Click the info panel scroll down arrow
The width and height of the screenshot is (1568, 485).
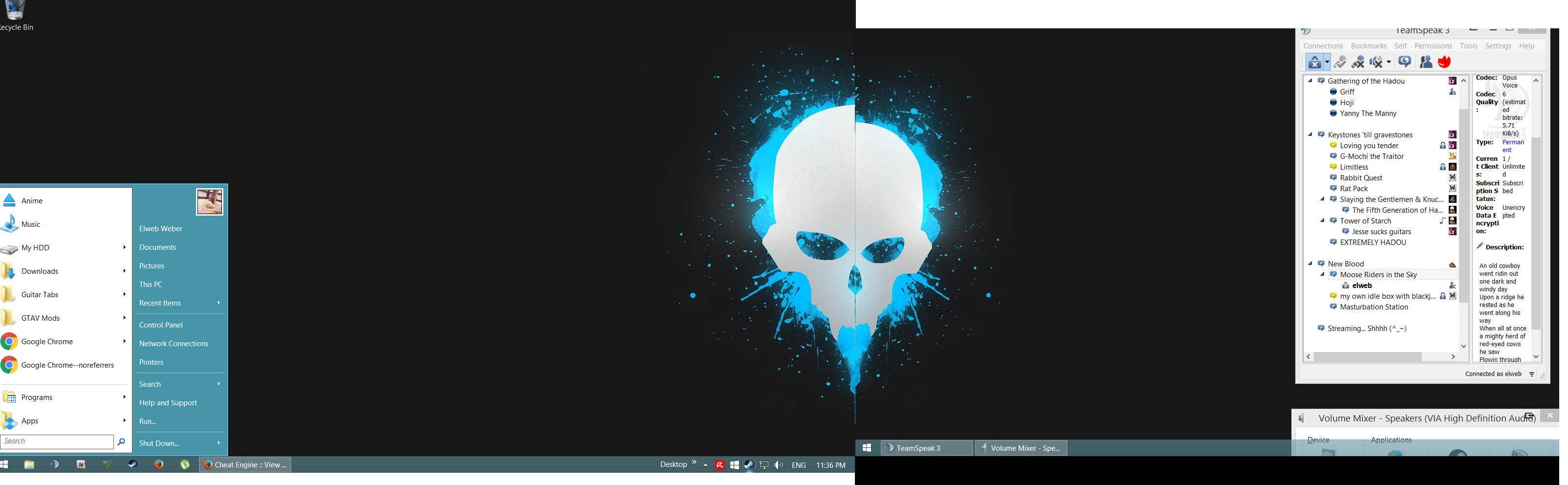[x=1536, y=357]
